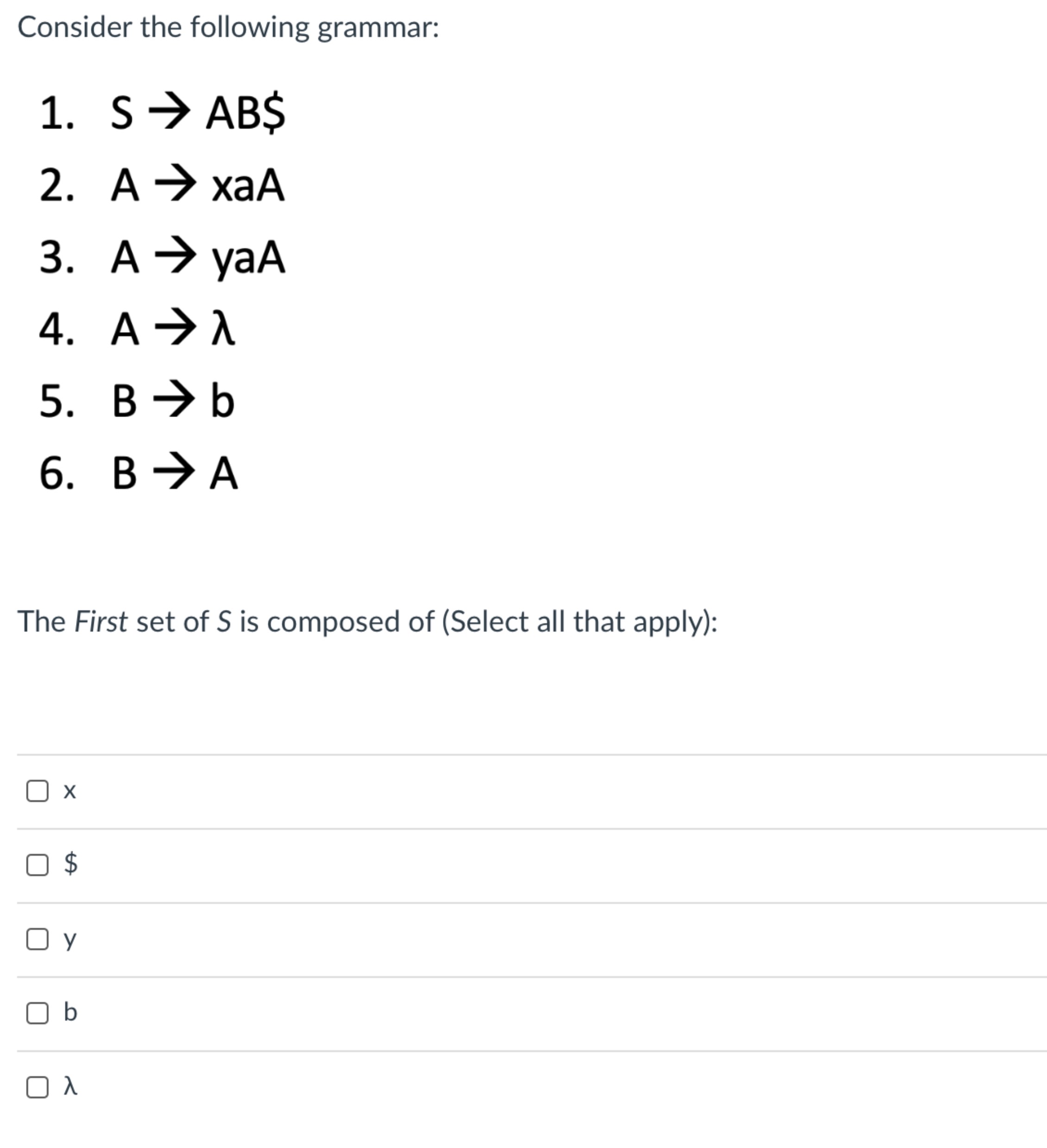
Task: Check the x answer checkbox
Action: [38, 792]
